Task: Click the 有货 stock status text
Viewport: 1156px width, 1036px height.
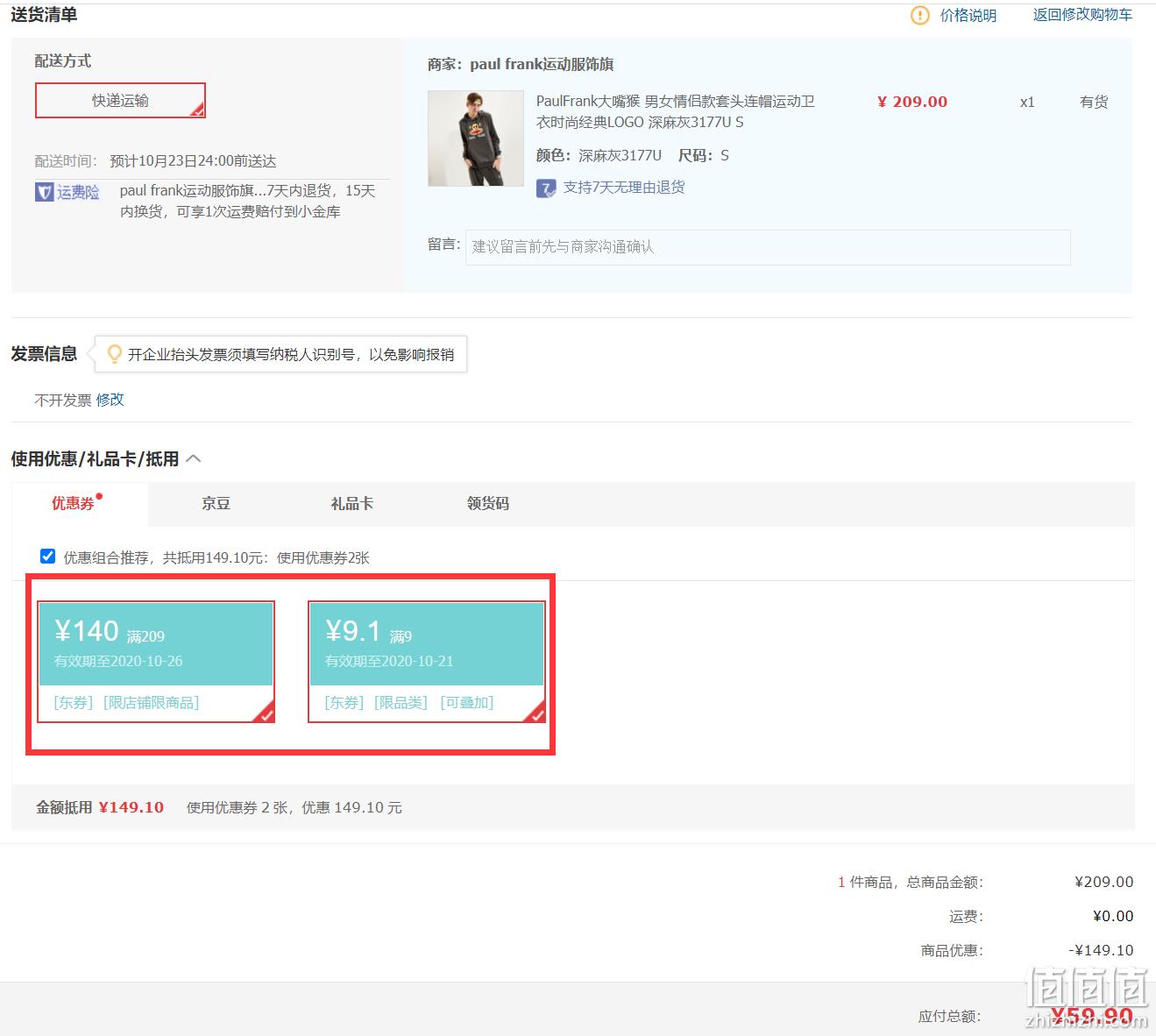Action: point(1094,102)
